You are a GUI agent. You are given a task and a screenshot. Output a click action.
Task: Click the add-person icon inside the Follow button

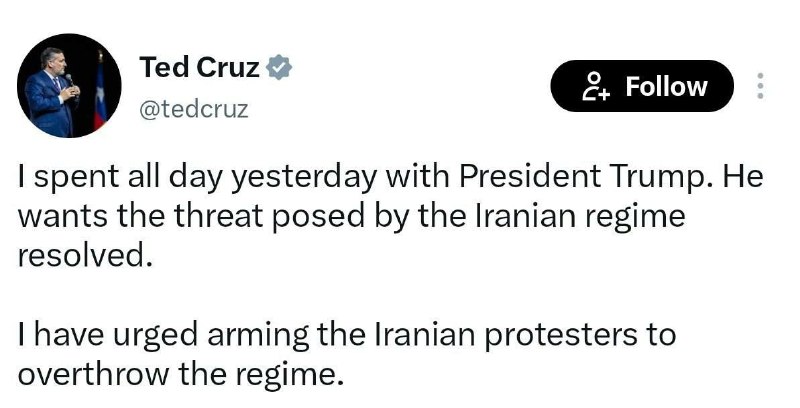point(596,86)
